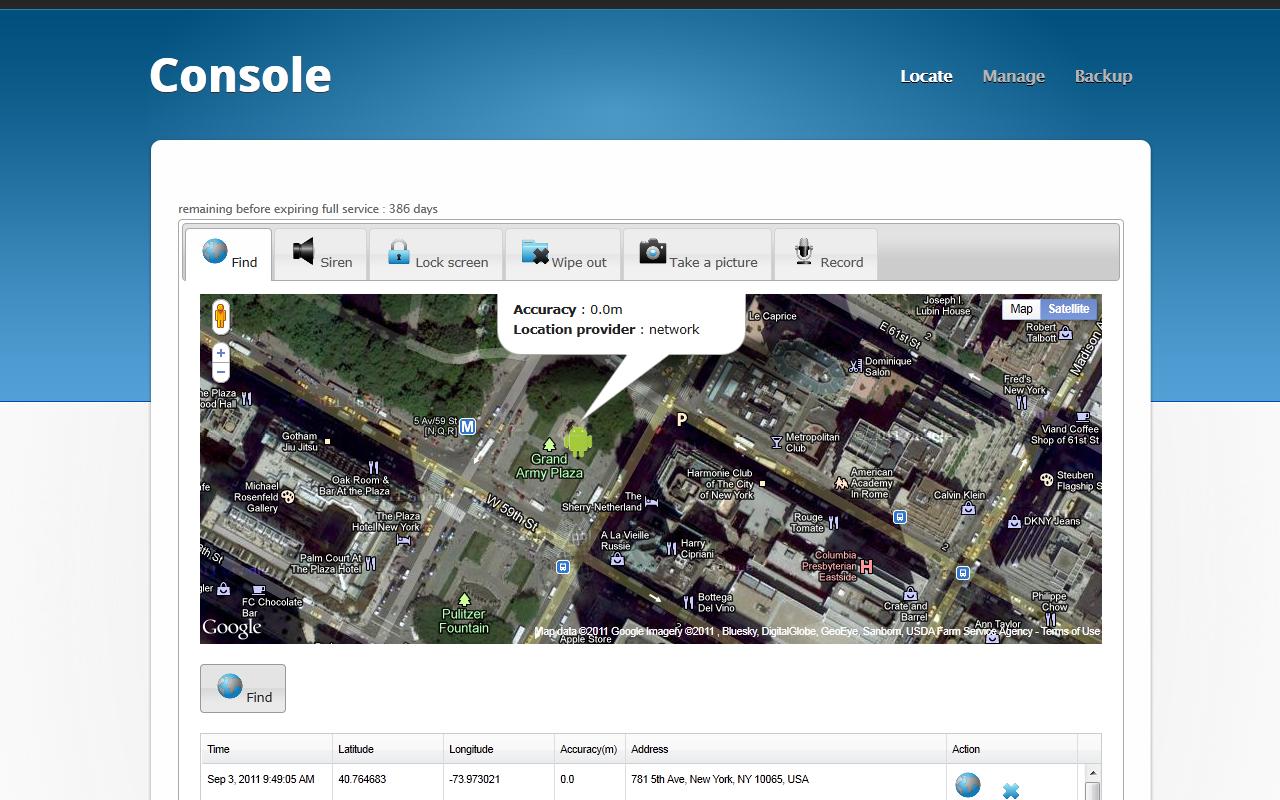Click the Rouge Tomate restaurant icon
The height and width of the screenshot is (800, 1280).
point(833,522)
